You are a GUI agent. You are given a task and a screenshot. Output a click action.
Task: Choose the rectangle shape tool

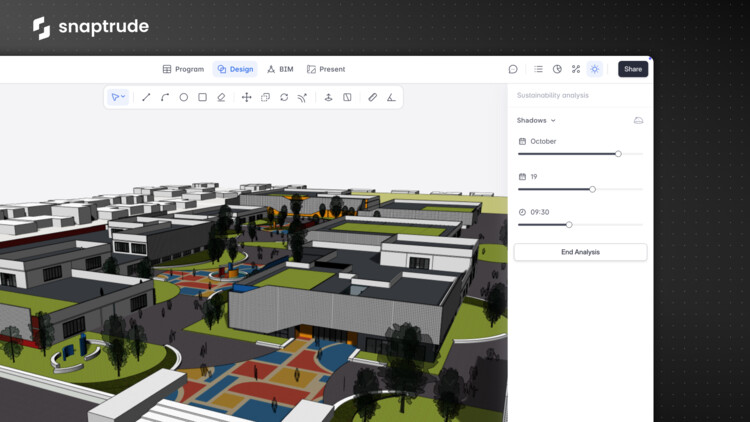(202, 97)
